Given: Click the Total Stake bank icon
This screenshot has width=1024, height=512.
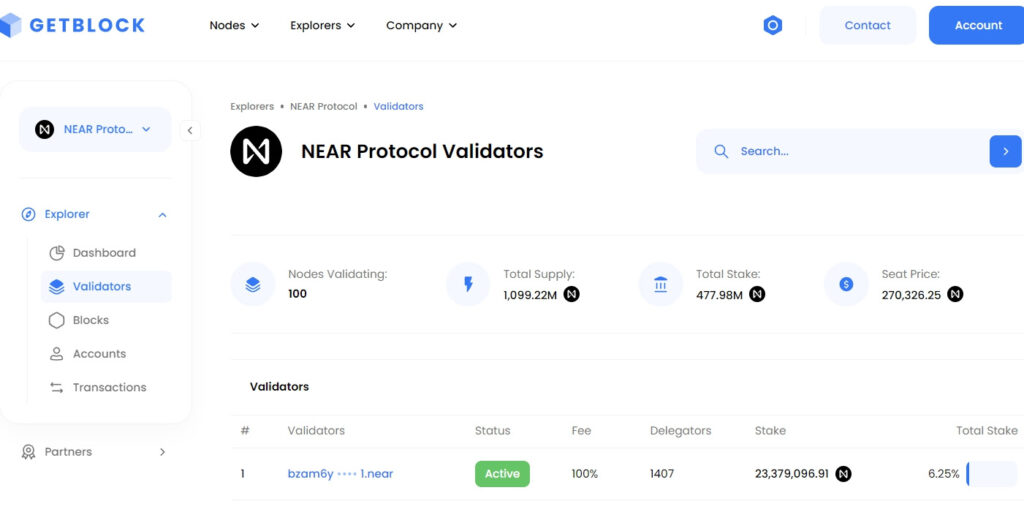Looking at the screenshot, I should coord(661,284).
